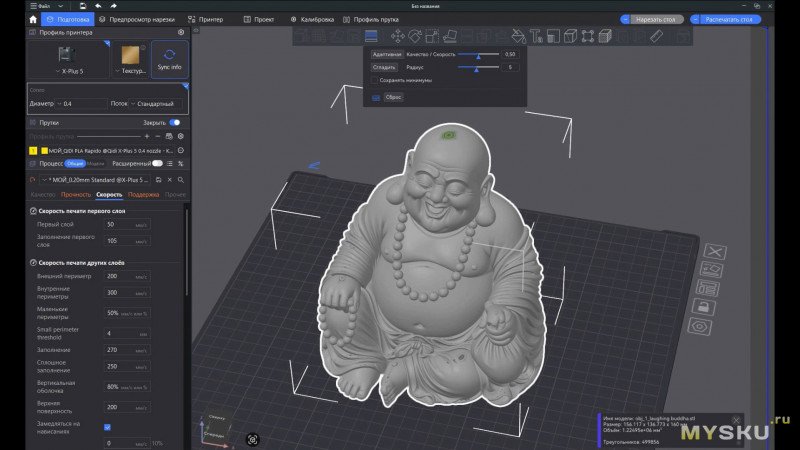The width and height of the screenshot is (800, 450).
Task: Select the variable layer height tool
Action: coord(371,36)
